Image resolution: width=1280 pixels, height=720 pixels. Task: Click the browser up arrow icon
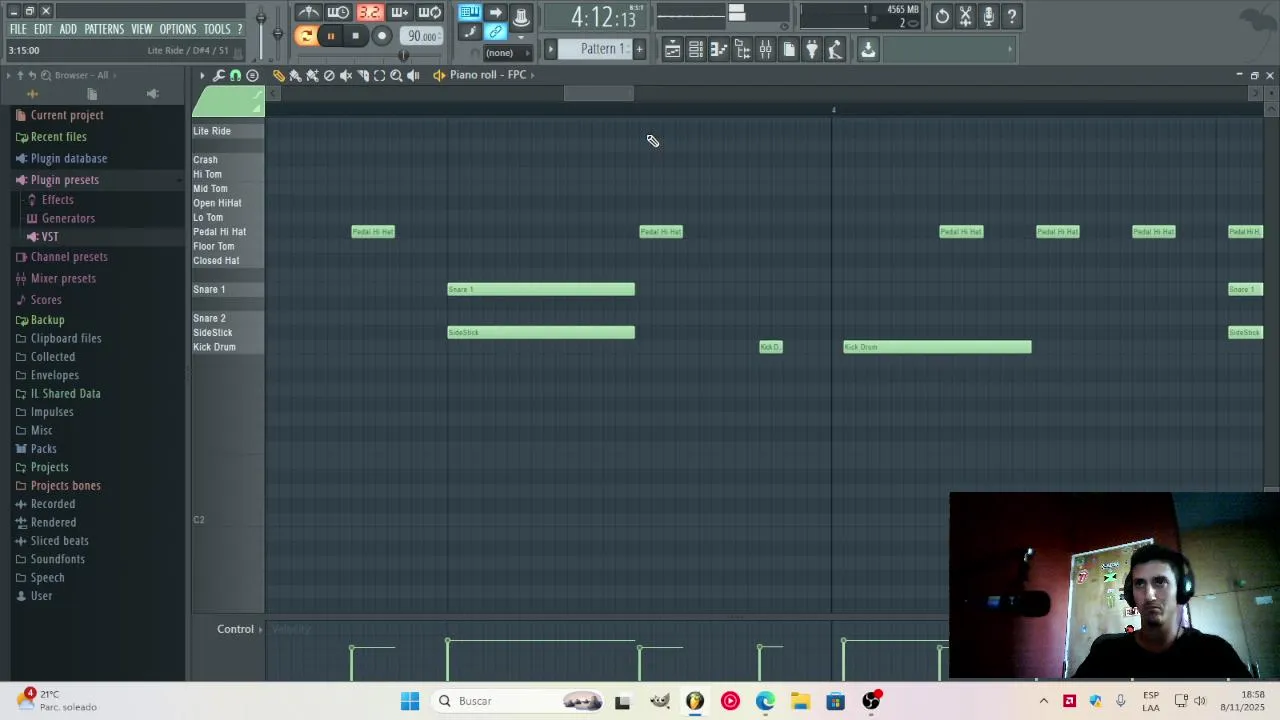coord(19,75)
